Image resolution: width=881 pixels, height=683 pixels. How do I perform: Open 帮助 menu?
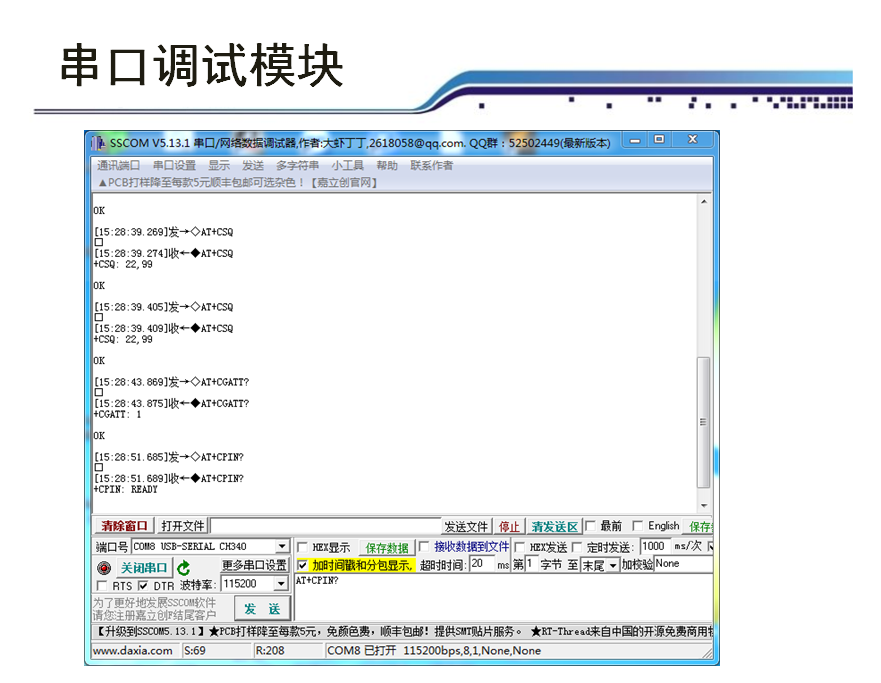coord(387,165)
